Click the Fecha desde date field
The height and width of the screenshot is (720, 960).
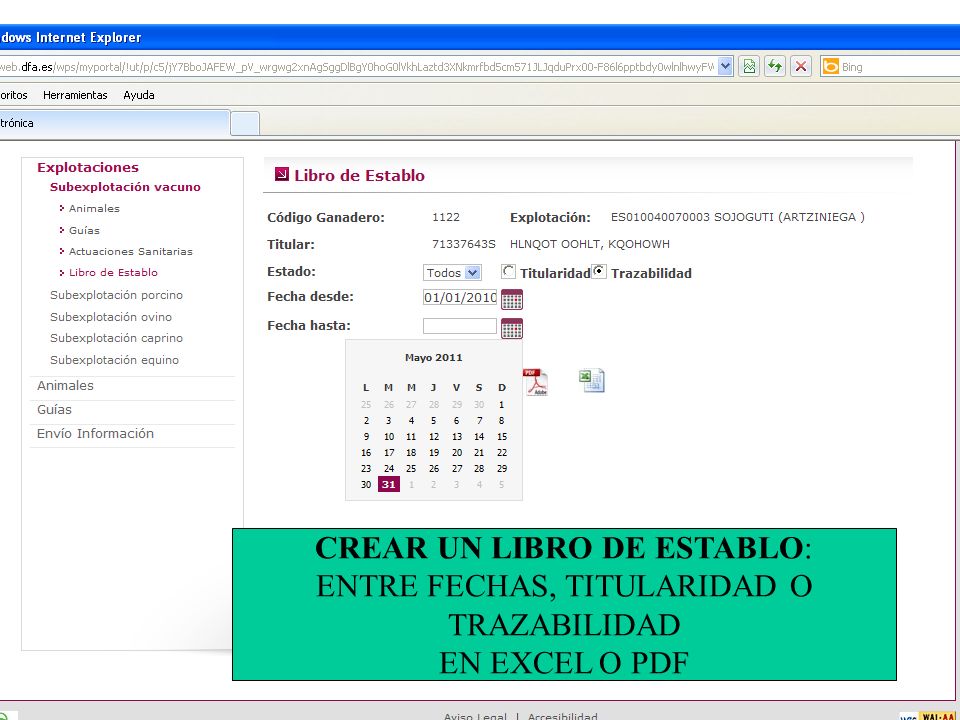(x=460, y=298)
